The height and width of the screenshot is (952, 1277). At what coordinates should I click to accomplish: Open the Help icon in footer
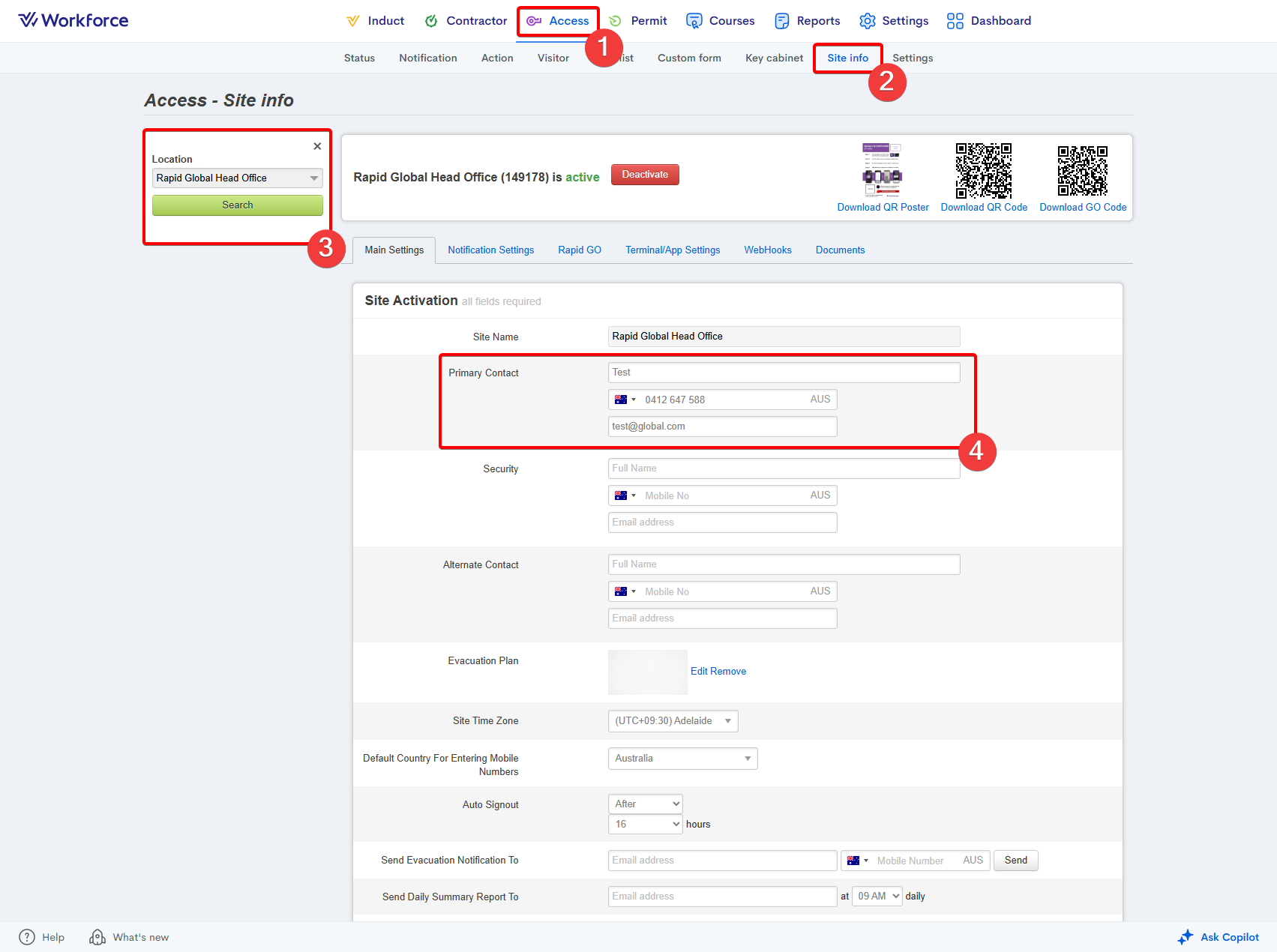coord(27,937)
